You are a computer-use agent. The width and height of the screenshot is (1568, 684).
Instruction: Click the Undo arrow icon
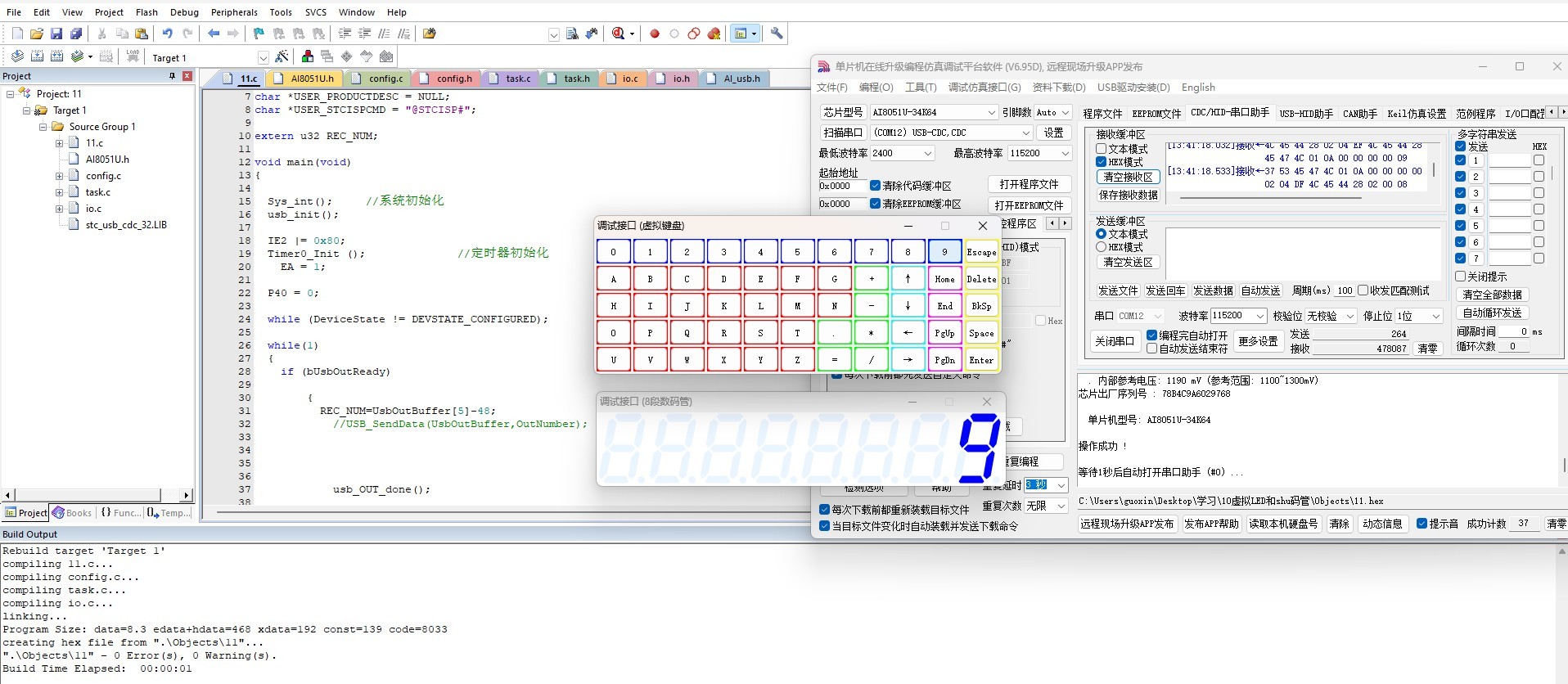[x=168, y=34]
